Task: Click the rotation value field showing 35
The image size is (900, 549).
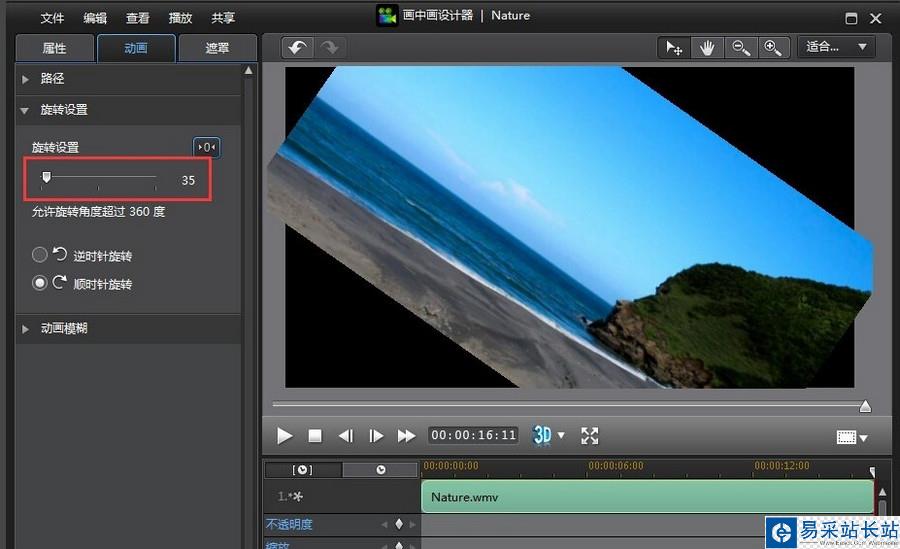Action: point(188,180)
